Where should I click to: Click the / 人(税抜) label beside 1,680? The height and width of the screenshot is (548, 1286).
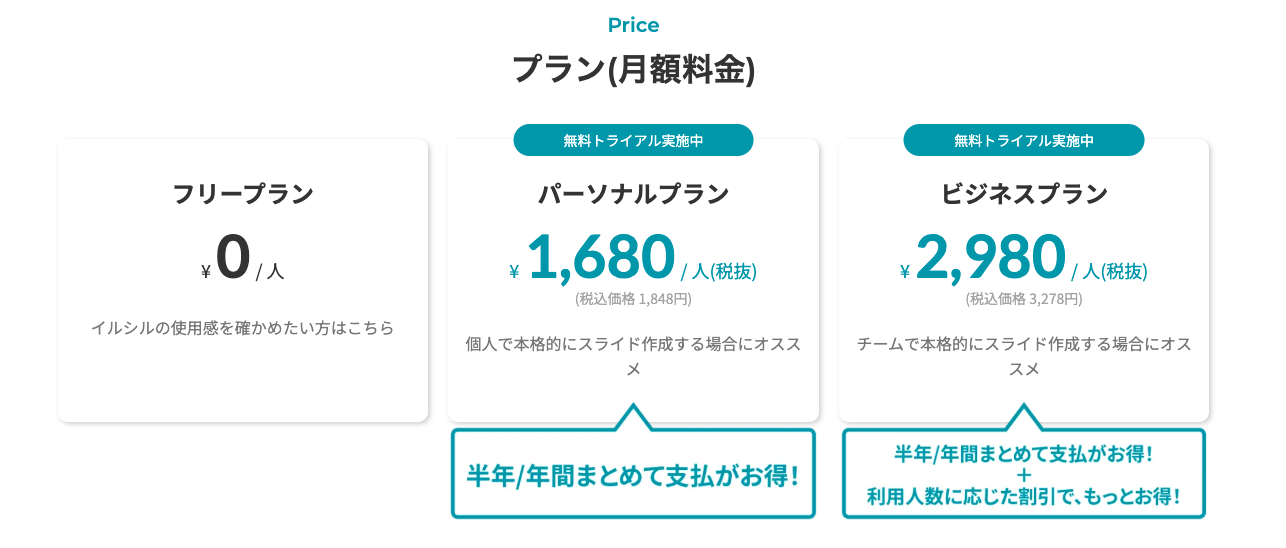[x=719, y=271]
